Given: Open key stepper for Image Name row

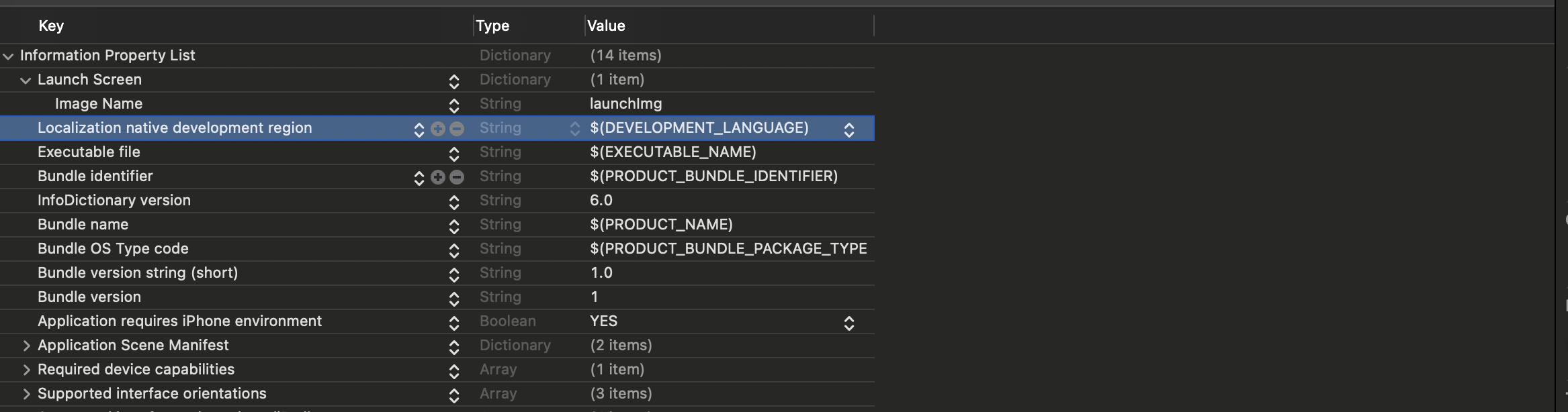Looking at the screenshot, I should (x=454, y=105).
